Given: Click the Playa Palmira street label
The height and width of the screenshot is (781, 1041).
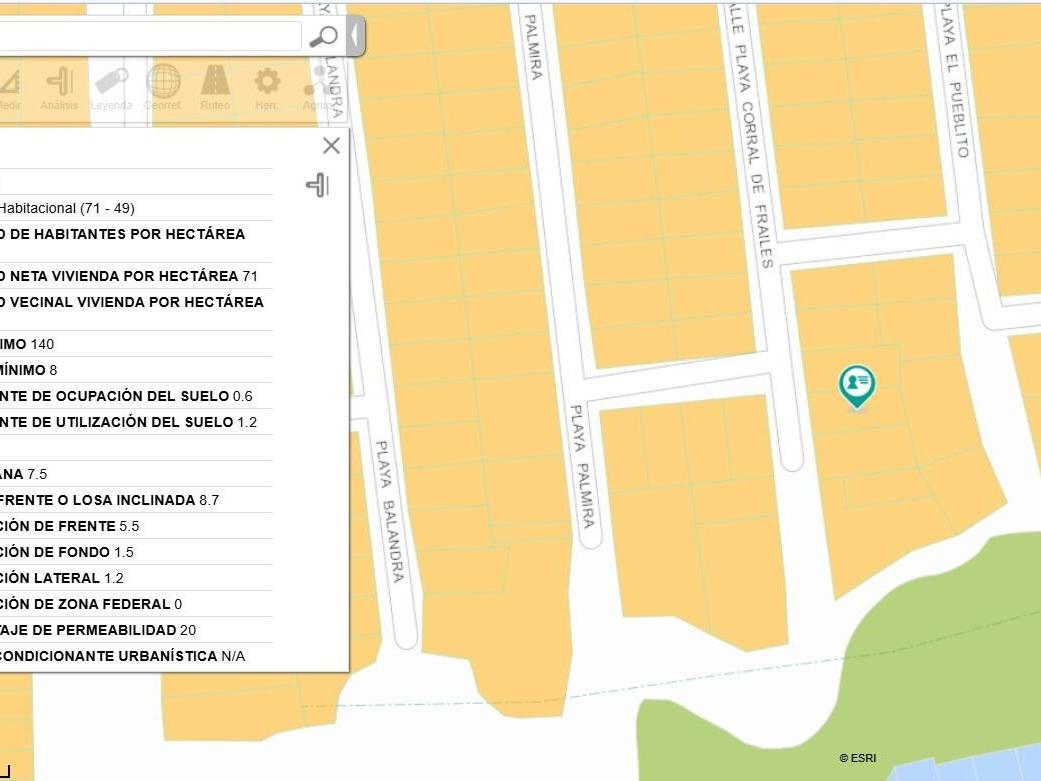Looking at the screenshot, I should [x=582, y=466].
